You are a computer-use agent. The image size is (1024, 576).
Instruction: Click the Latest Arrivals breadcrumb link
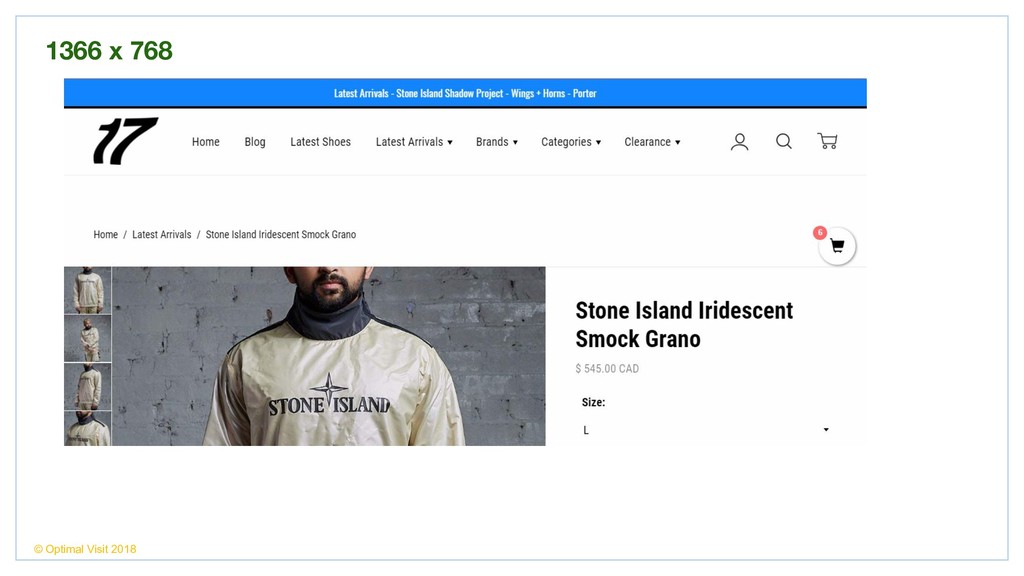click(162, 234)
